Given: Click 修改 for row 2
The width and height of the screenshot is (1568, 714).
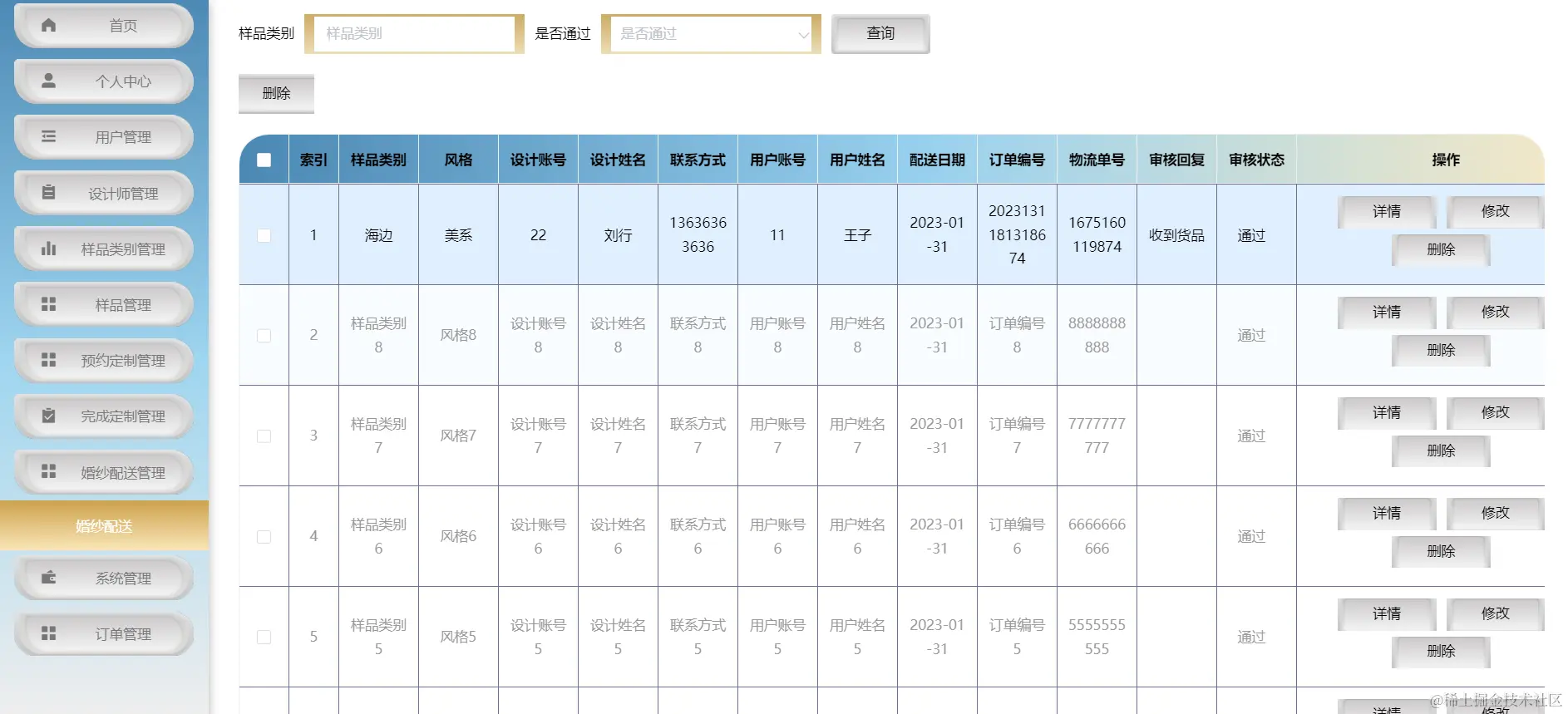Looking at the screenshot, I should click(x=1495, y=312).
